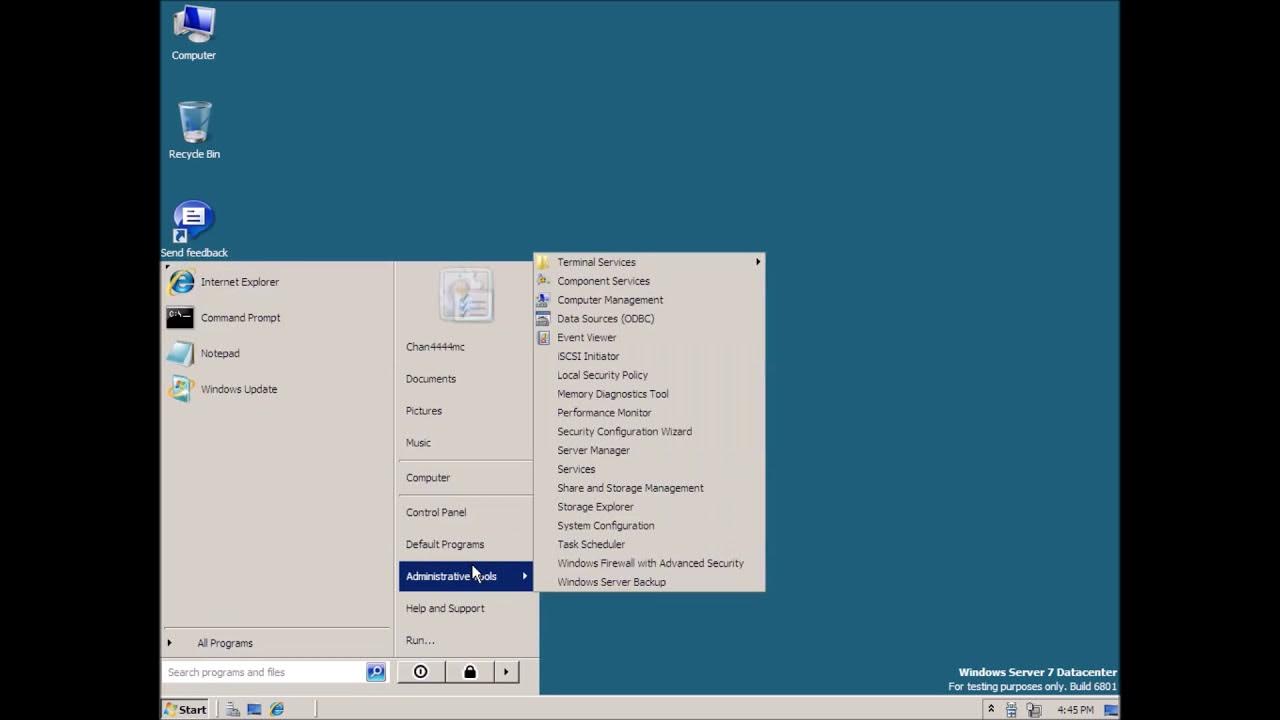Click the Data Sources (ODBC) icon

coord(543,319)
